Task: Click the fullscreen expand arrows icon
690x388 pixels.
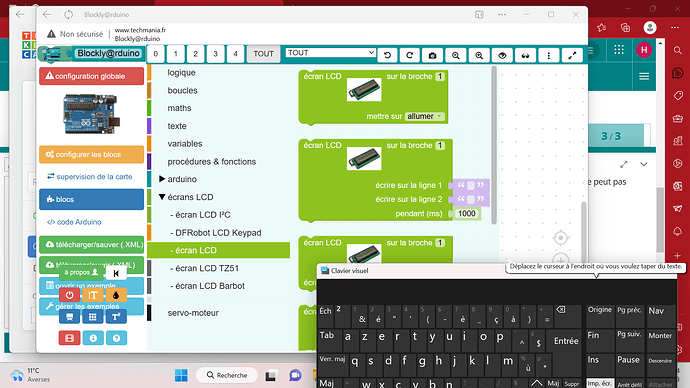Action: click(x=572, y=55)
